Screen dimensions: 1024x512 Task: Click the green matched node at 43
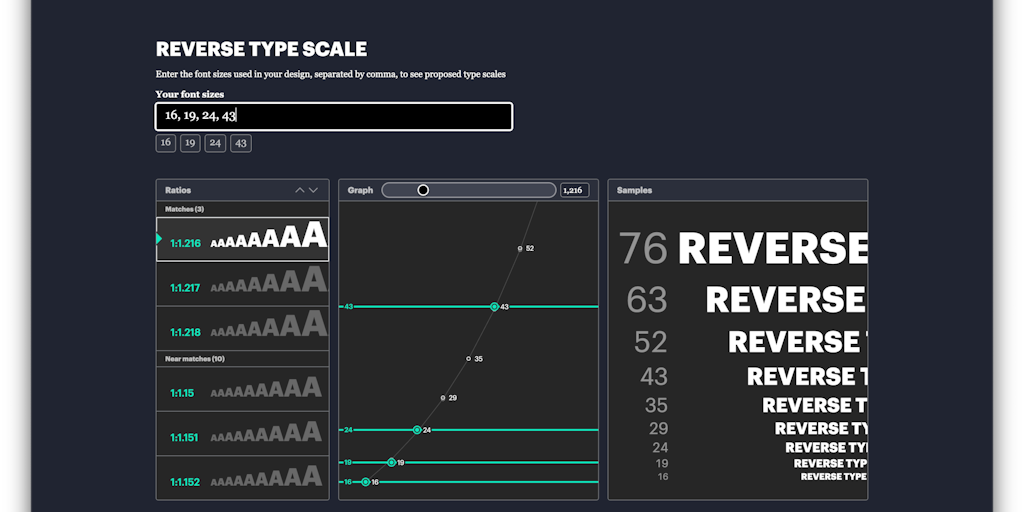(494, 307)
